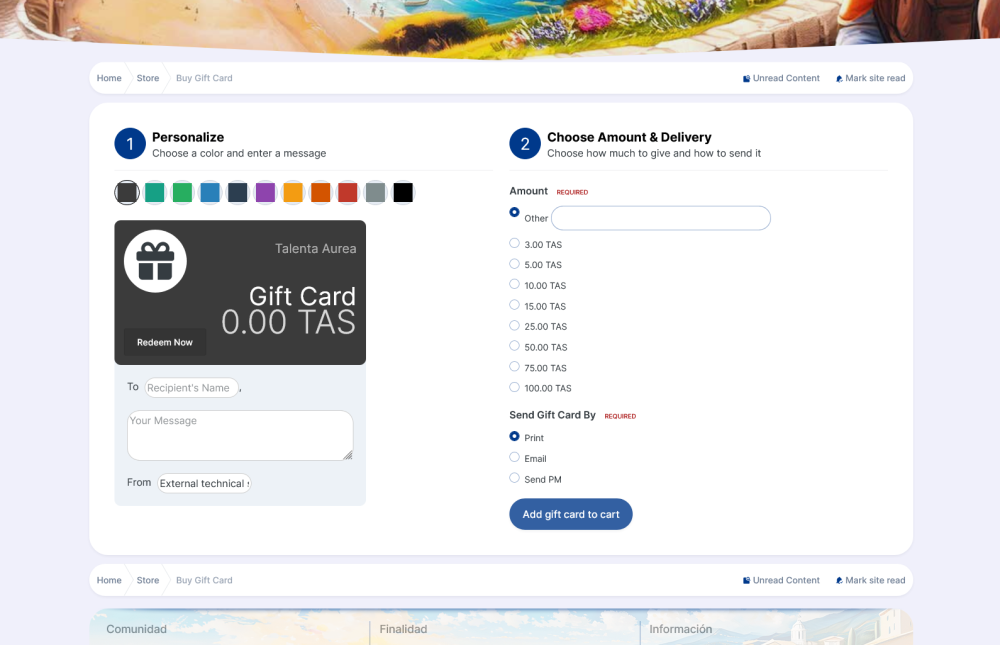
Task: Choose the dark orange card color swatch
Action: [320, 193]
